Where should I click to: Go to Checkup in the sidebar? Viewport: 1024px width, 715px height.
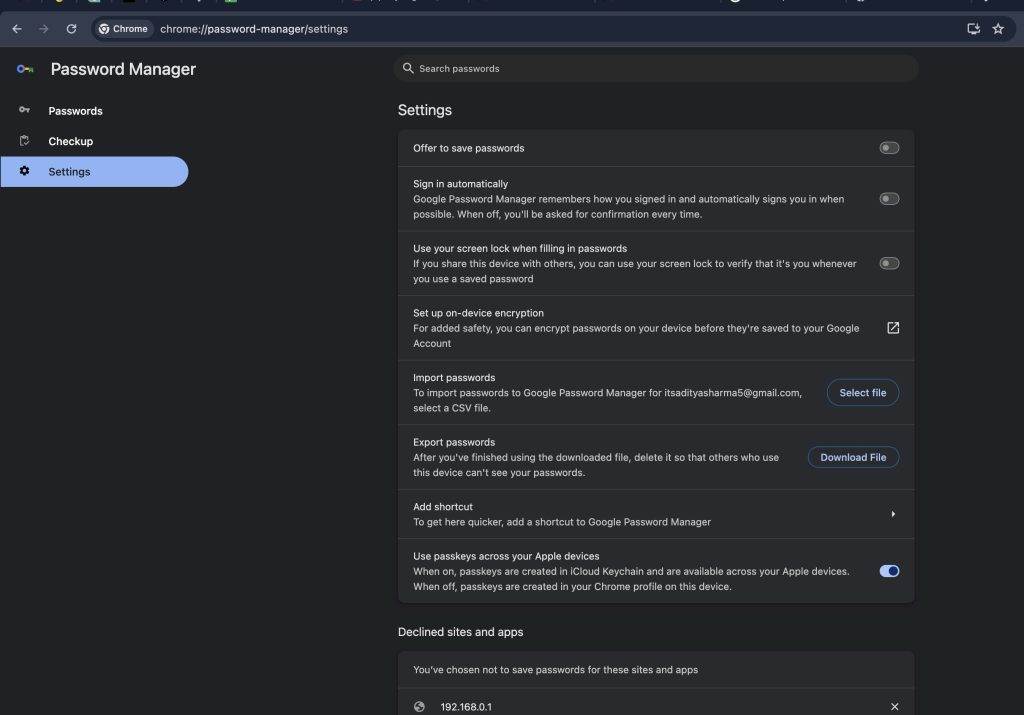coord(70,141)
